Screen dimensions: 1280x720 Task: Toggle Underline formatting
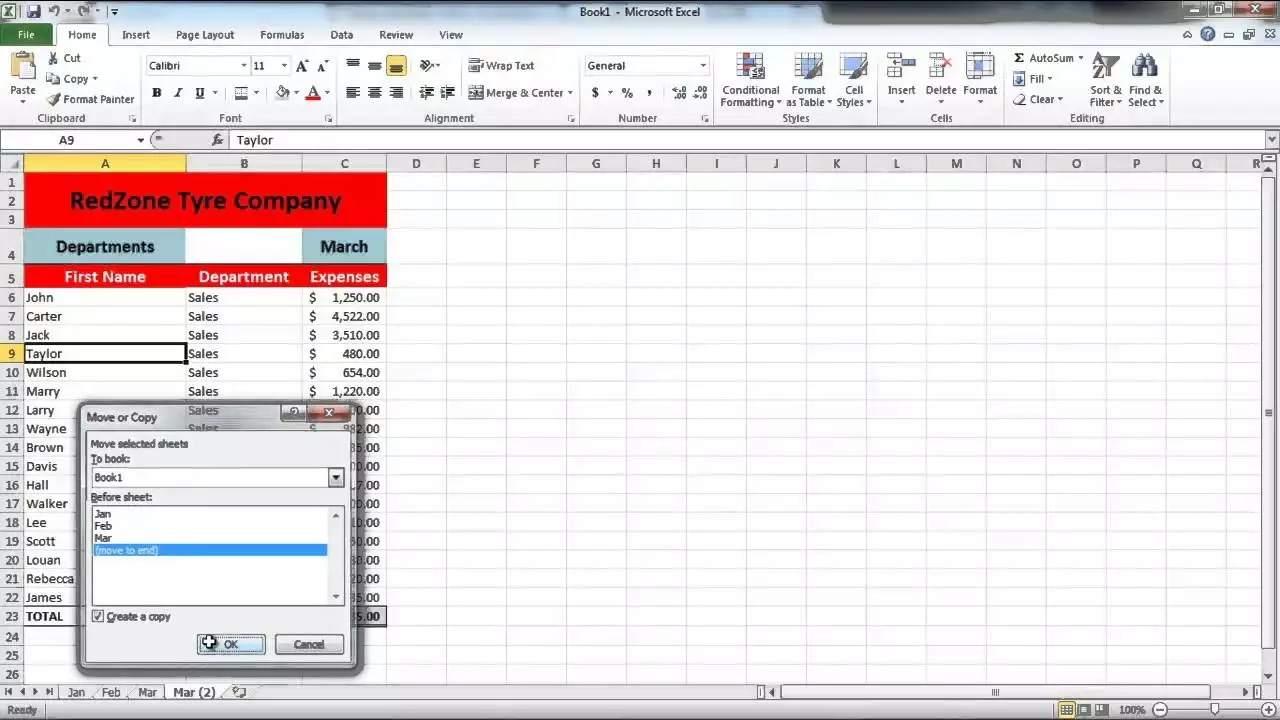(200, 93)
